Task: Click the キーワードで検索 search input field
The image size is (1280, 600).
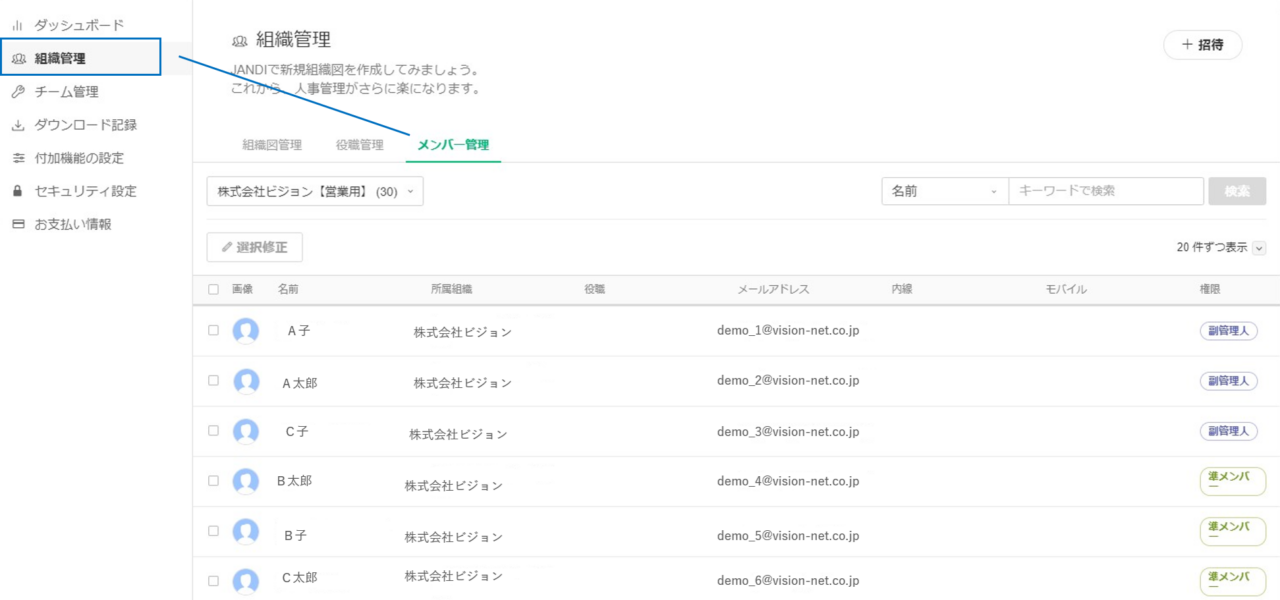Action: [1105, 191]
